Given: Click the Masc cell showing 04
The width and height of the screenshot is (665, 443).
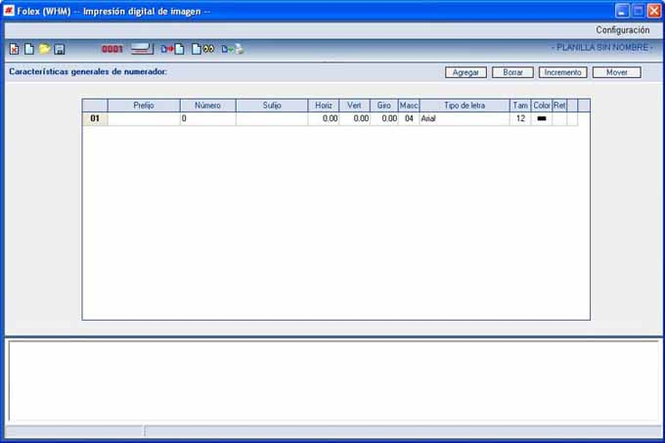Looking at the screenshot, I should (x=409, y=119).
